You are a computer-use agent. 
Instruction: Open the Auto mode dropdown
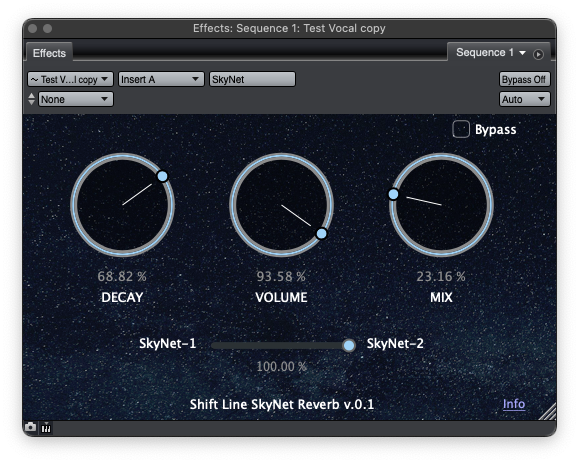click(524, 99)
